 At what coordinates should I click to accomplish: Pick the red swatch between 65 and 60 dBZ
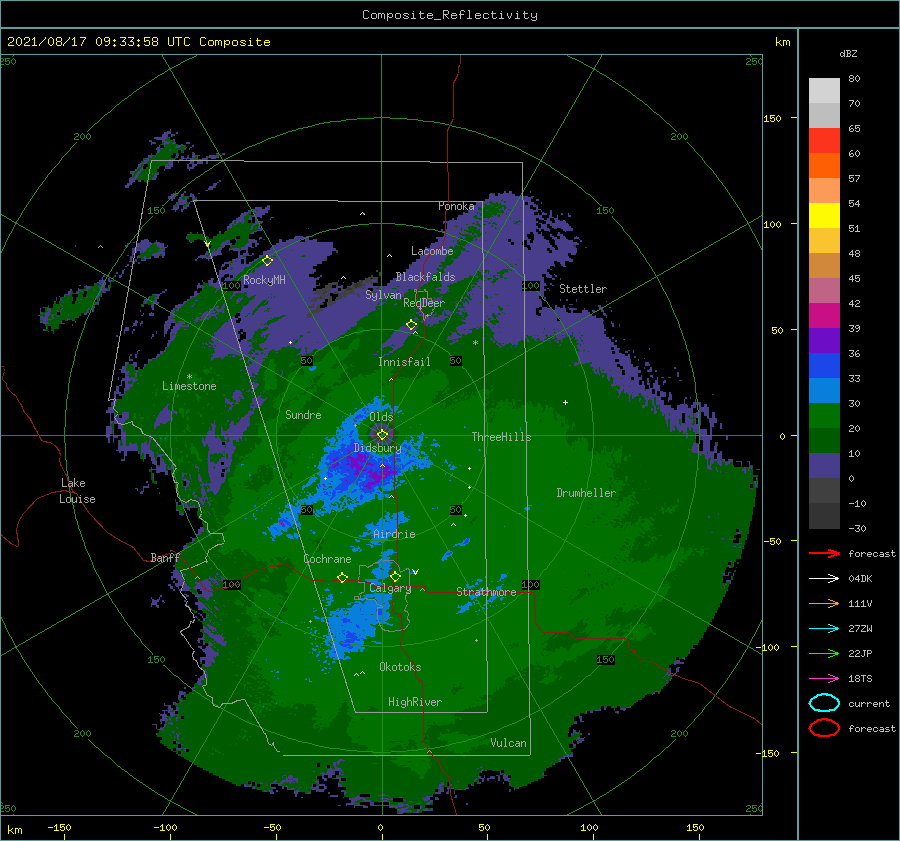click(x=824, y=141)
